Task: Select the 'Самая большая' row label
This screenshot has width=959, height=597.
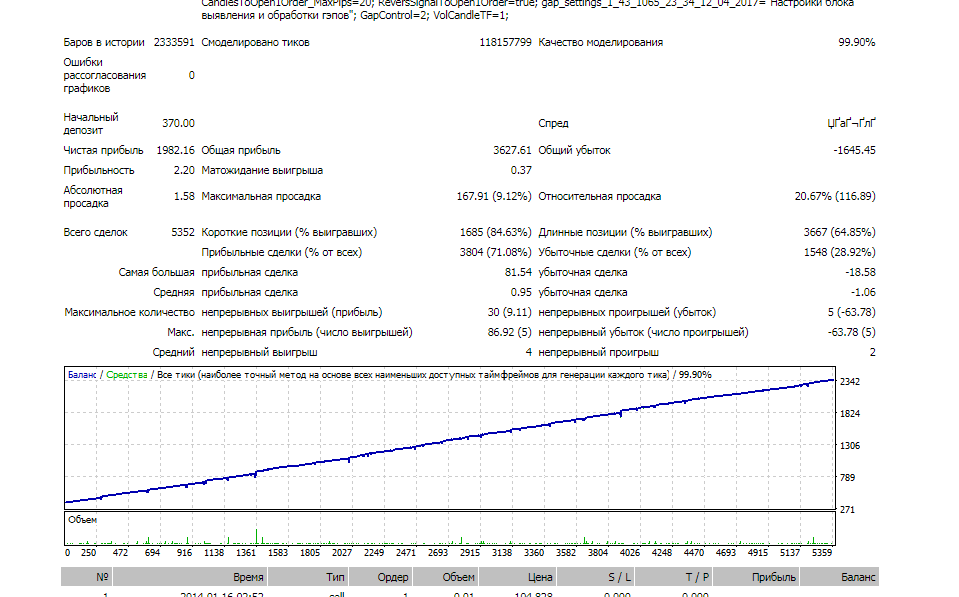Action: pos(156,272)
